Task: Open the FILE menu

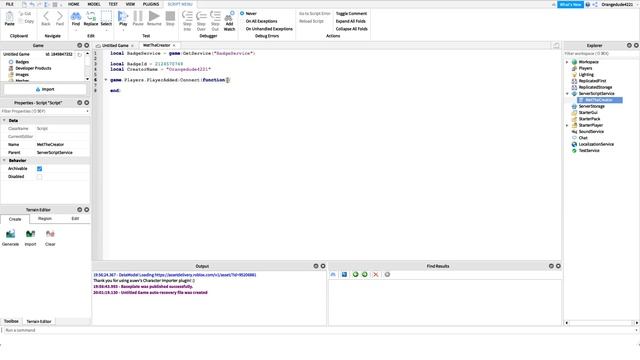Action: [9, 4]
